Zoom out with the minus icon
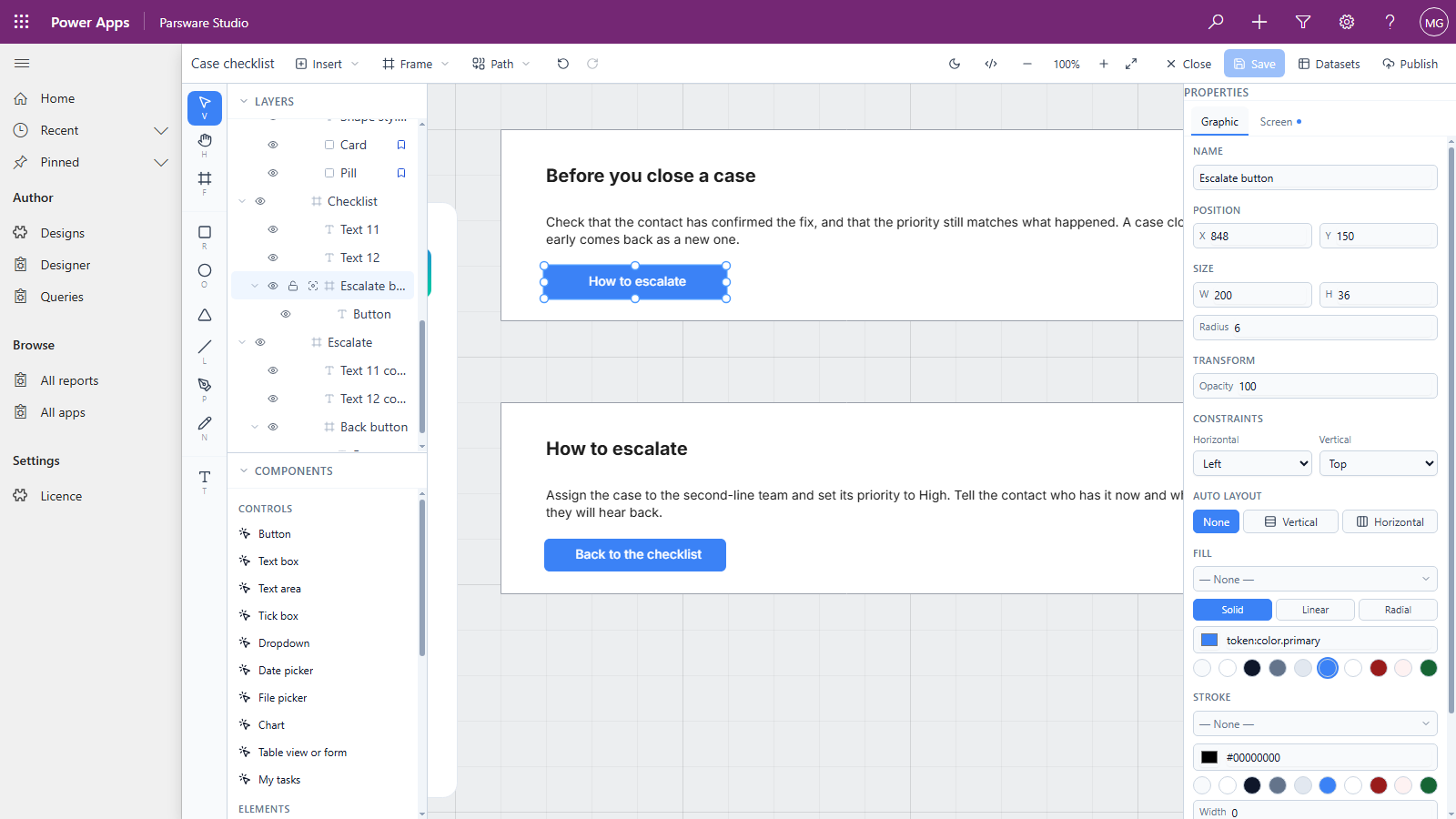1456x819 pixels. point(1027,64)
